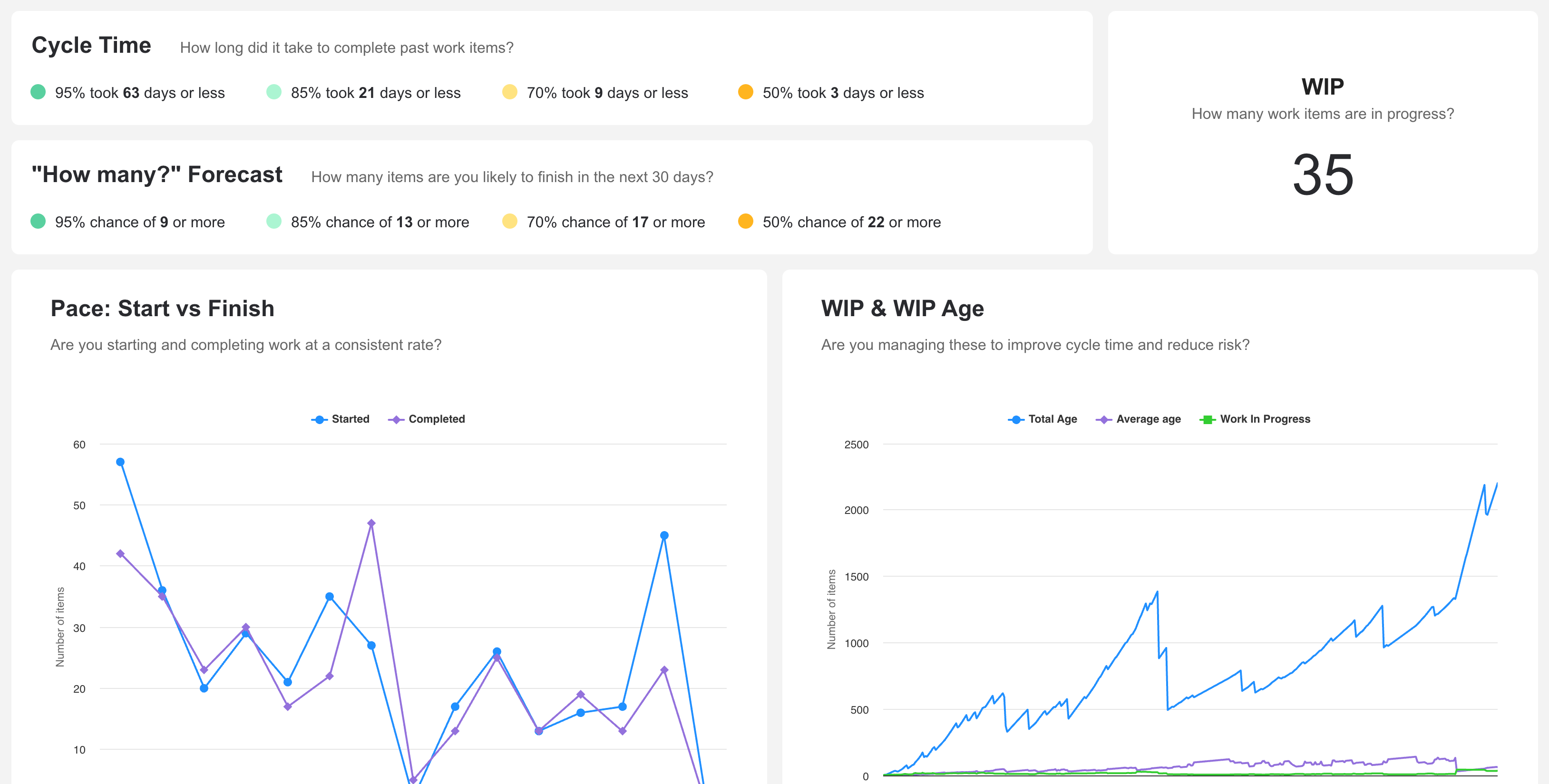The image size is (1549, 784).
Task: Click the yellow 70% forecast dot
Action: (509, 222)
